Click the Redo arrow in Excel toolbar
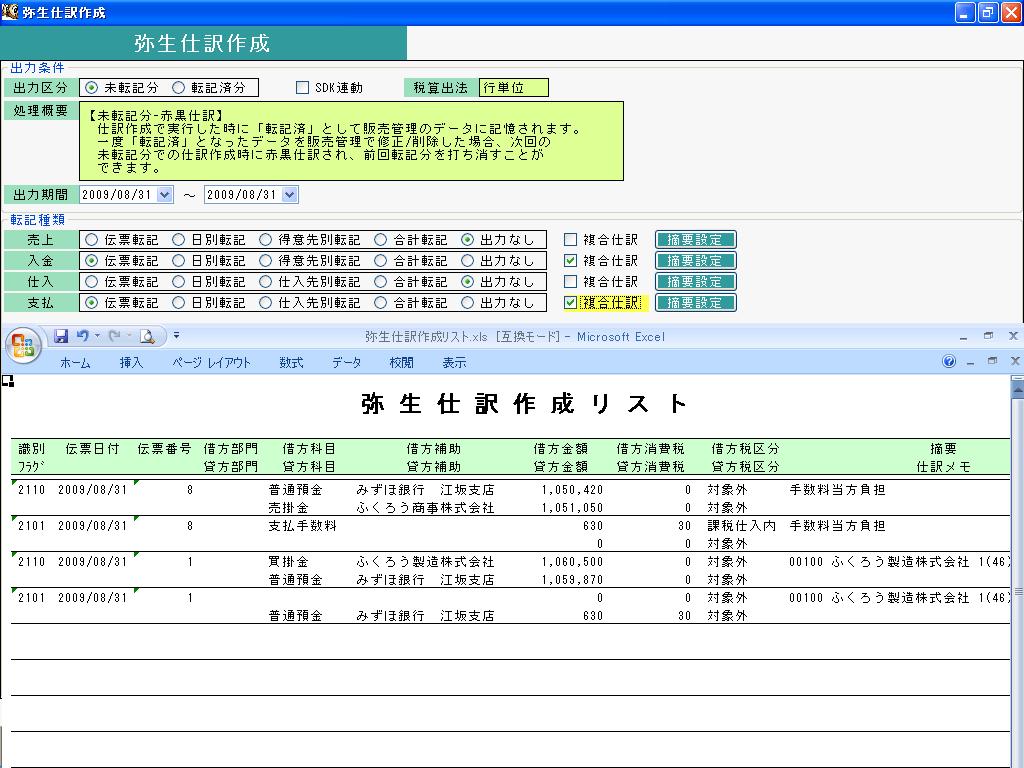The image size is (1024, 768). (114, 336)
